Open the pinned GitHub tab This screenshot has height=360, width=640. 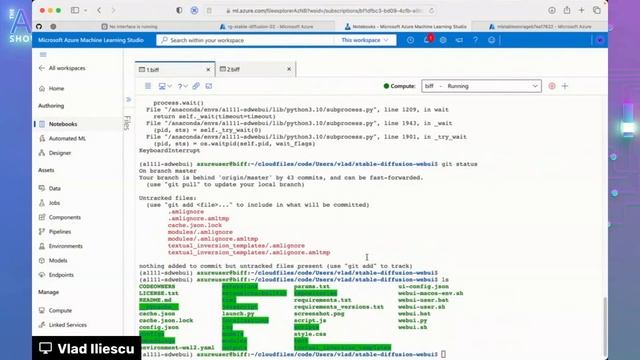coord(39,27)
